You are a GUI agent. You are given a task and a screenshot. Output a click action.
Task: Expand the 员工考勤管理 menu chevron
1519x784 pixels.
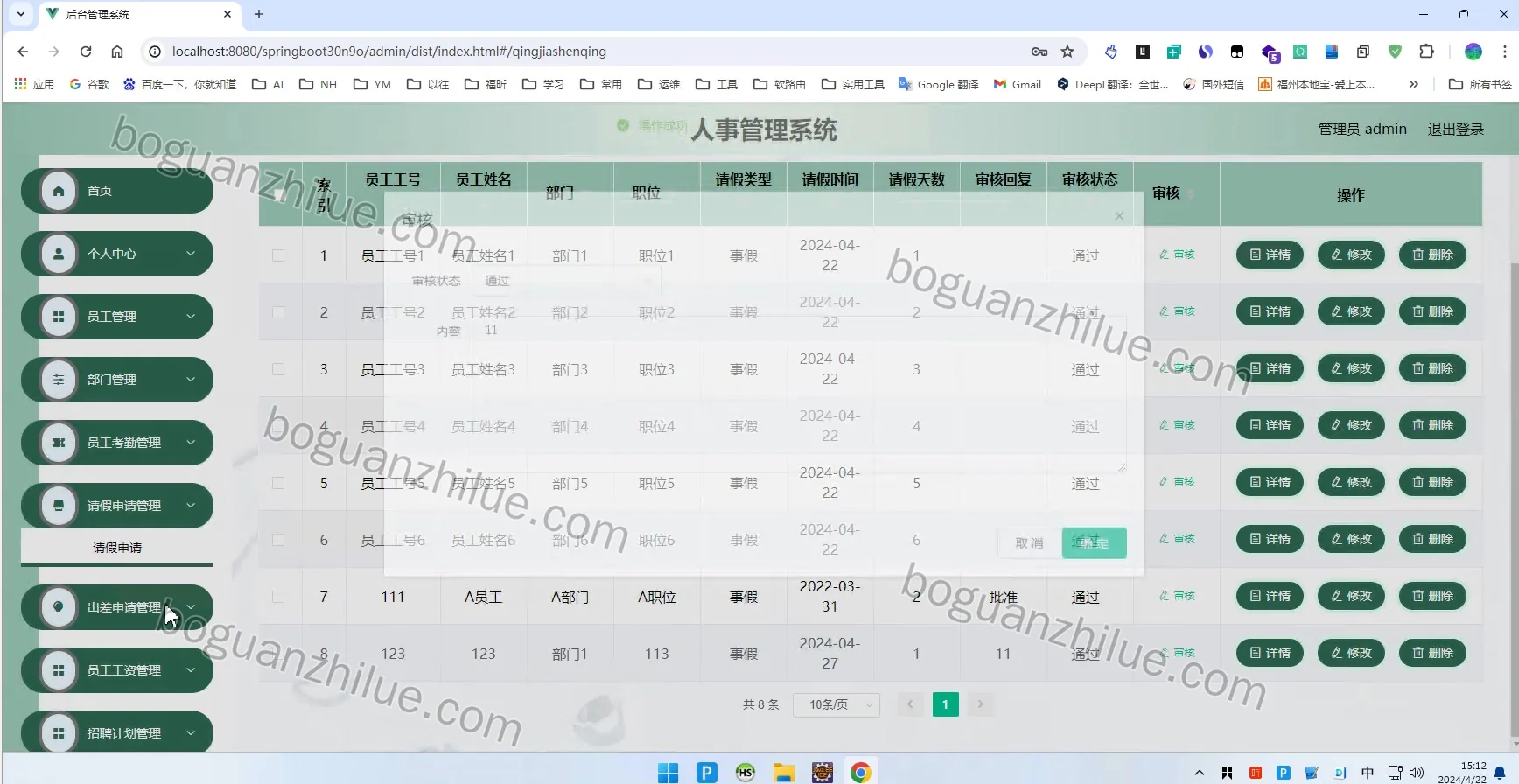(x=191, y=443)
